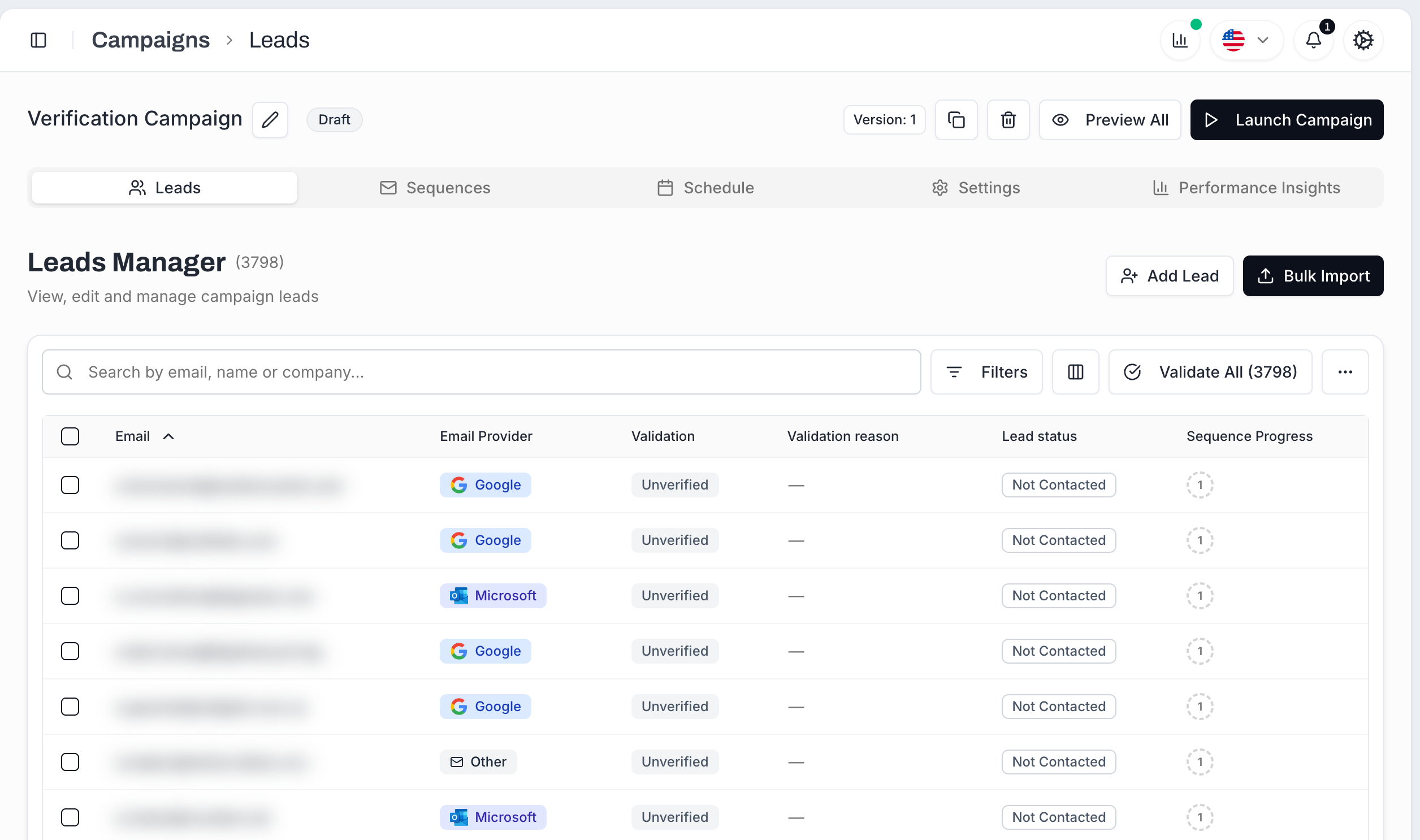Edit campaign name with pencil icon
The height and width of the screenshot is (840, 1420).
270,119
